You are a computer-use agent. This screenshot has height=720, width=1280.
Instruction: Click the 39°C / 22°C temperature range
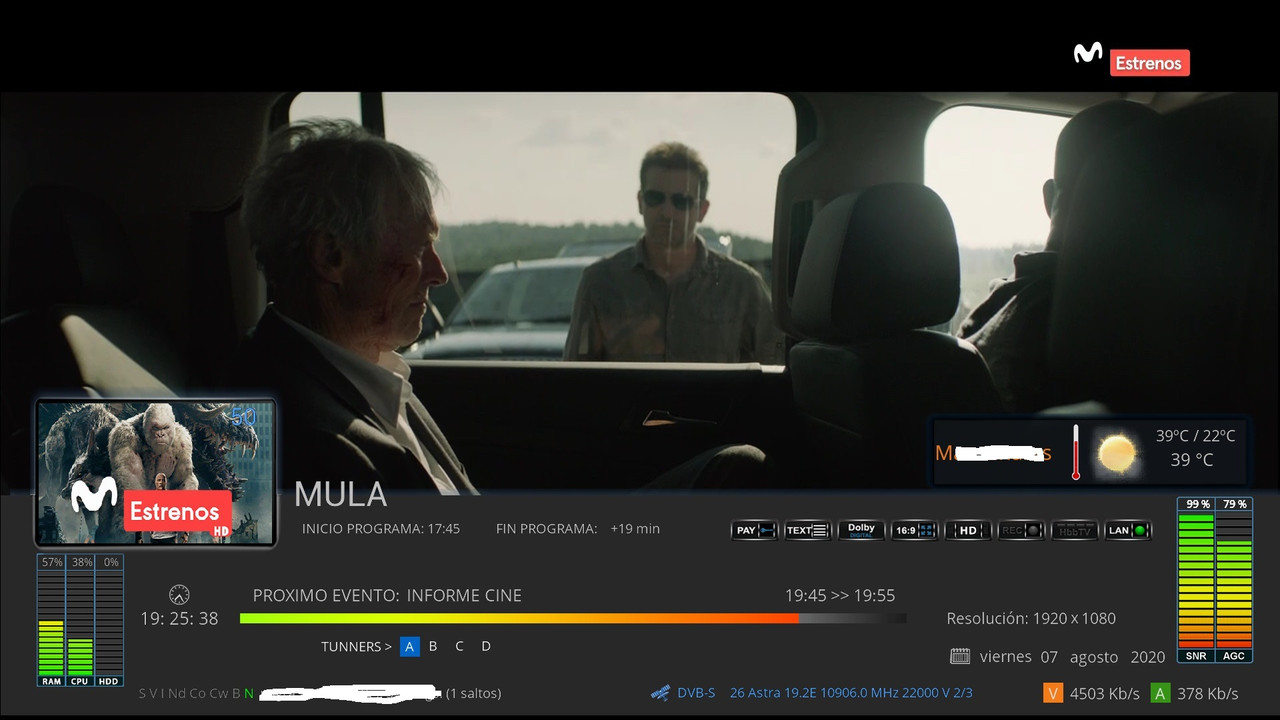[x=1196, y=436]
